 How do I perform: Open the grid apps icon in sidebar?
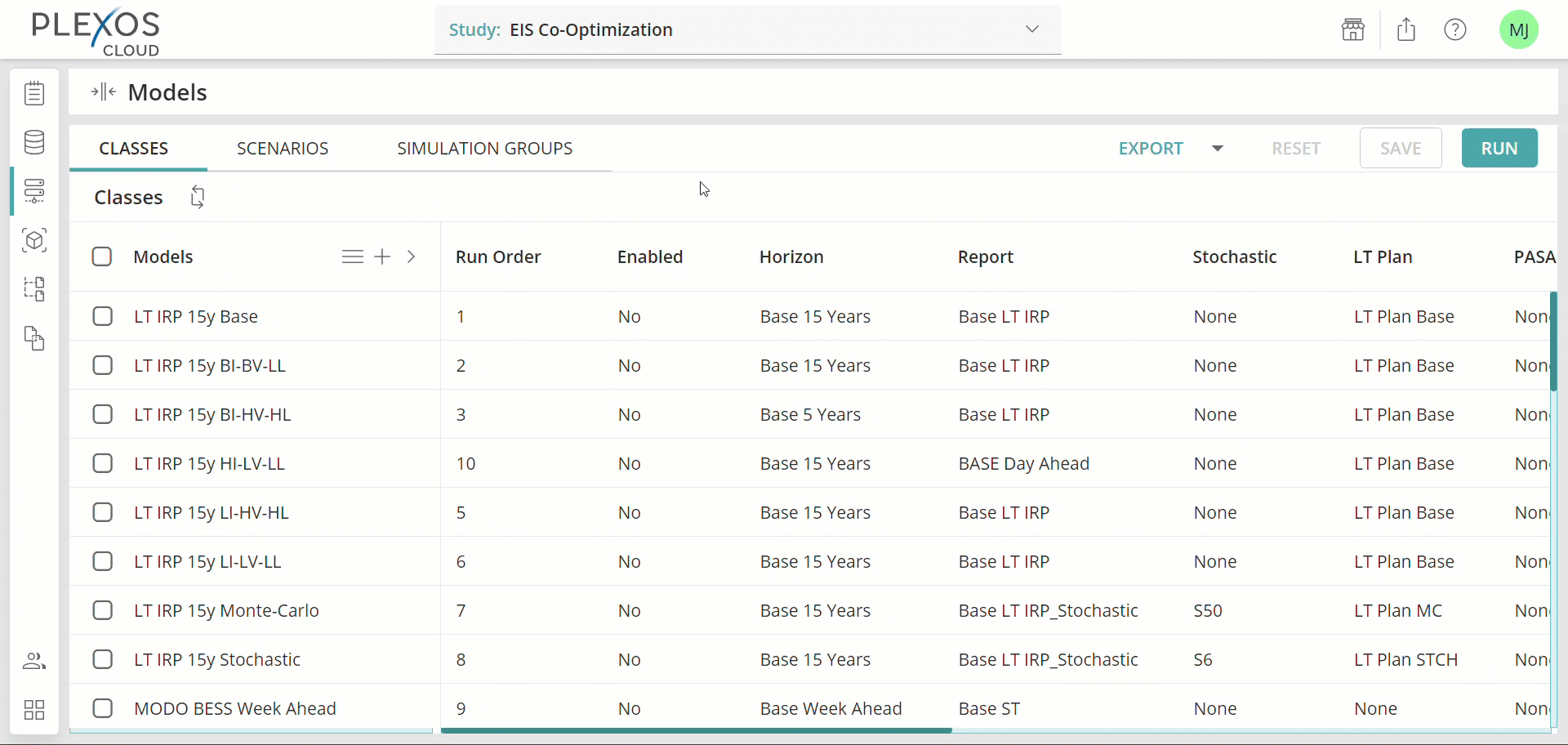point(34,710)
